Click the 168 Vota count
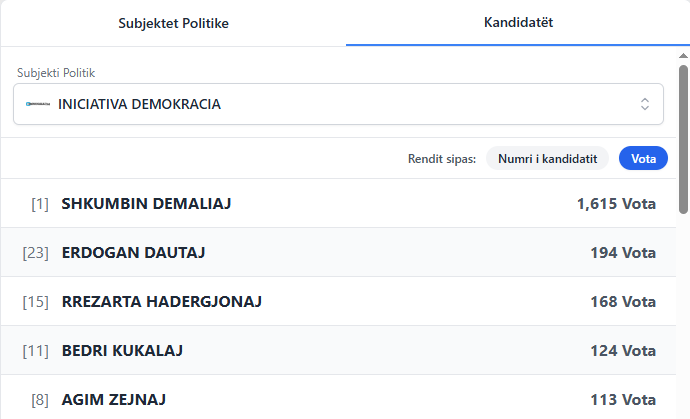 623,302
